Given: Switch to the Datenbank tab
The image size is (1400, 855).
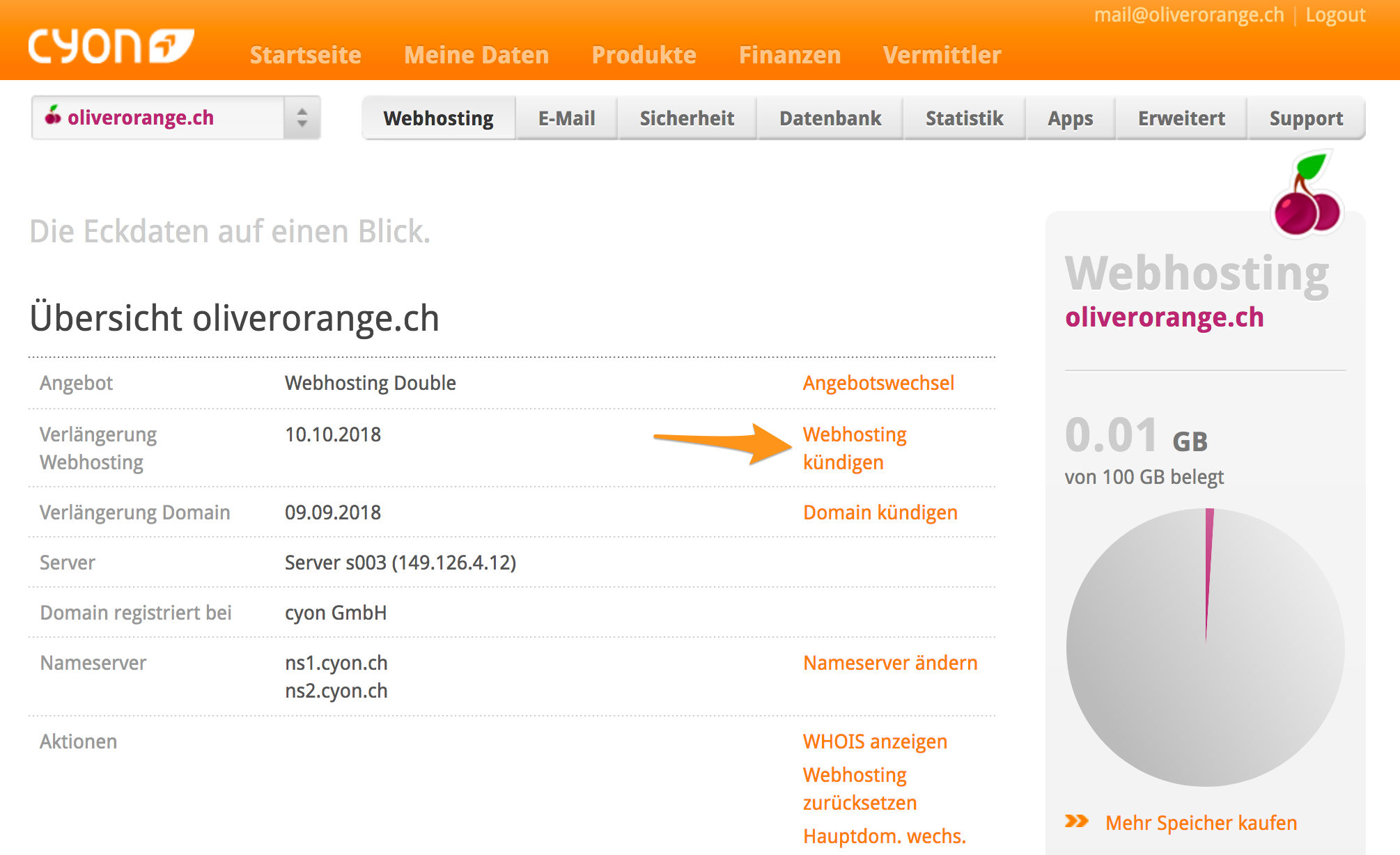Looking at the screenshot, I should [x=830, y=118].
